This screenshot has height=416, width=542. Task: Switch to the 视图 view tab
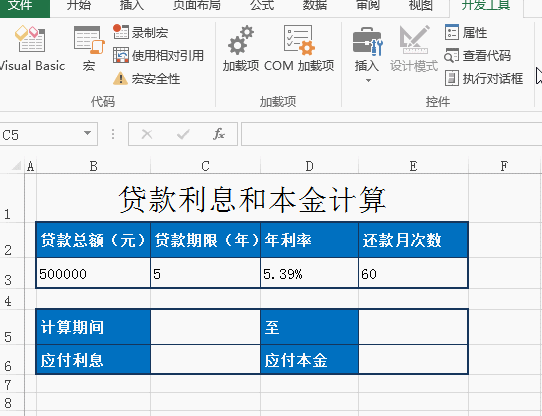[x=420, y=6]
